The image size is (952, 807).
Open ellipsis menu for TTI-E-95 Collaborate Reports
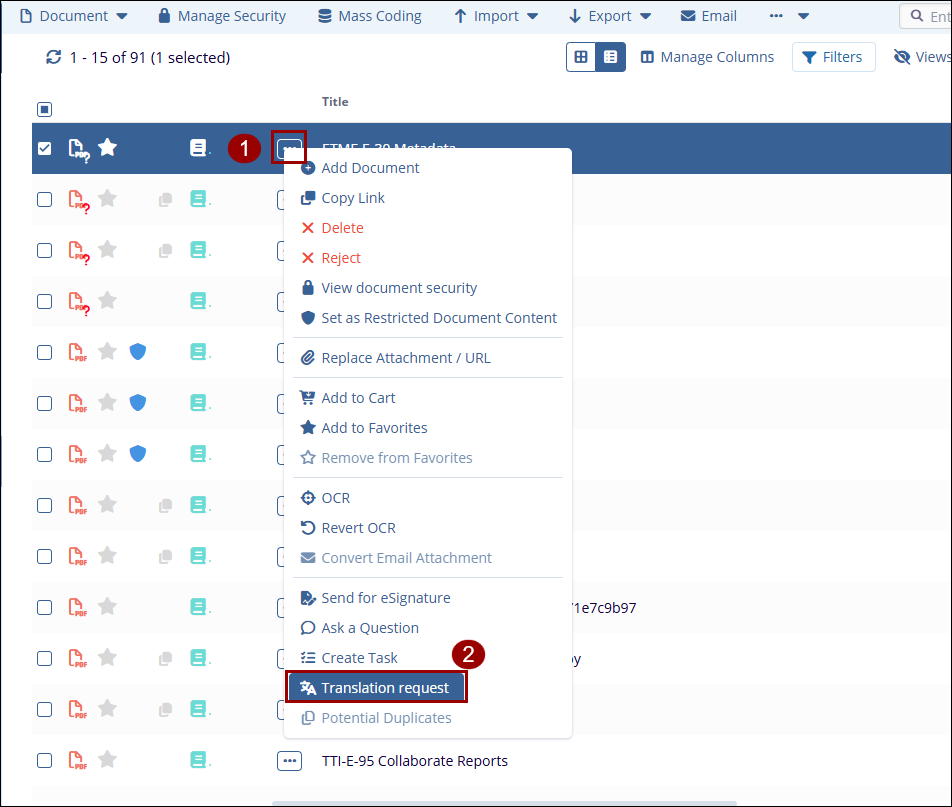(289, 761)
